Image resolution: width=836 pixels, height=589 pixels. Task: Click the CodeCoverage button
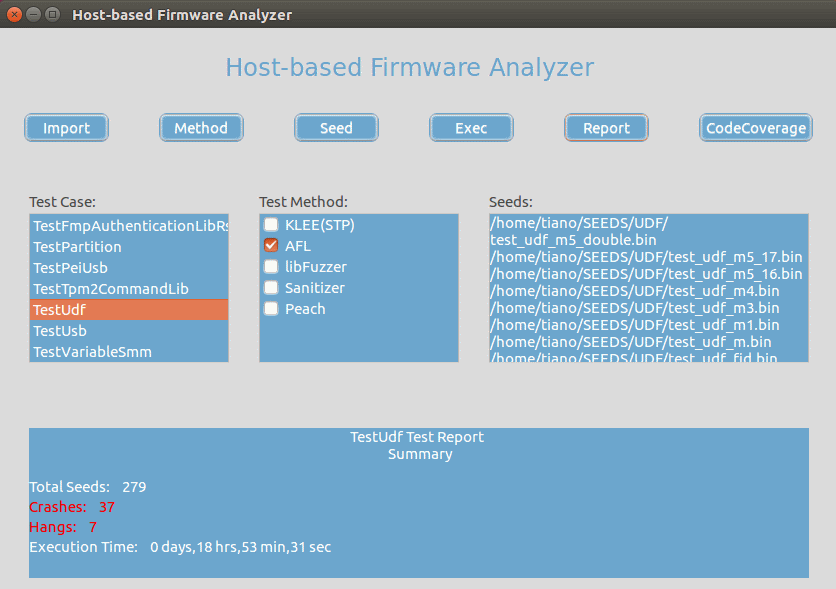(x=755, y=128)
